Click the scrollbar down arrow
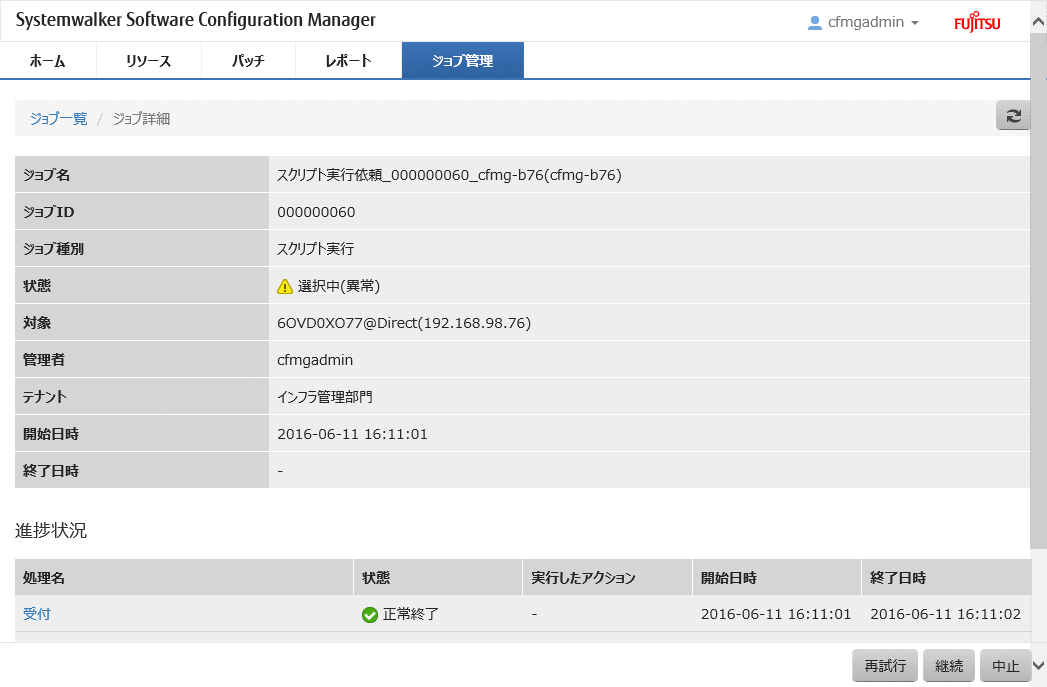Viewport: 1047px width, 687px height. (x=1038, y=665)
